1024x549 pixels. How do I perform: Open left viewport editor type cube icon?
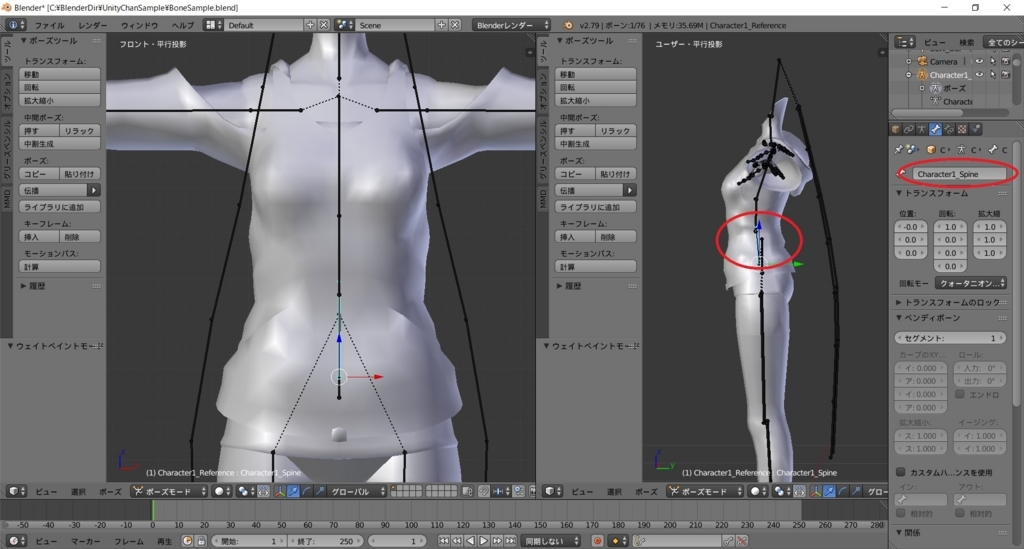click(16, 492)
